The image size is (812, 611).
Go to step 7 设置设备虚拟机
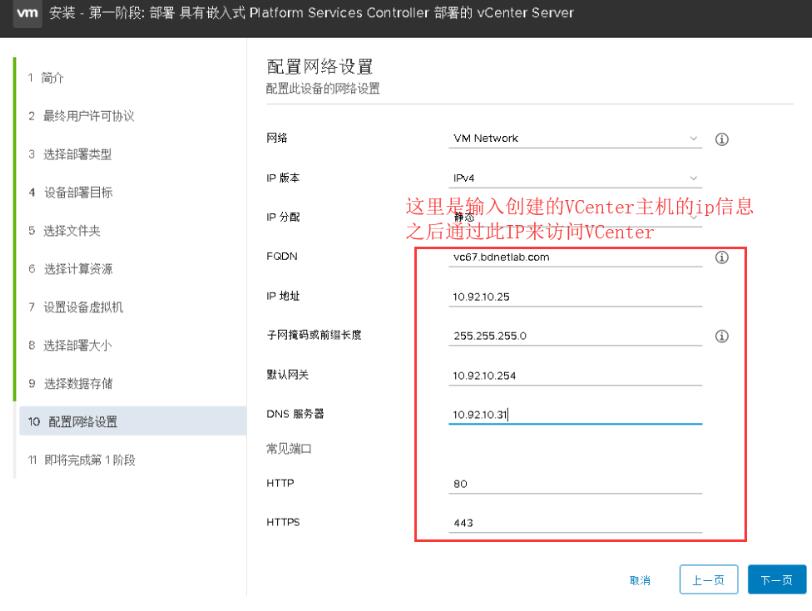pyautogui.click(x=76, y=307)
